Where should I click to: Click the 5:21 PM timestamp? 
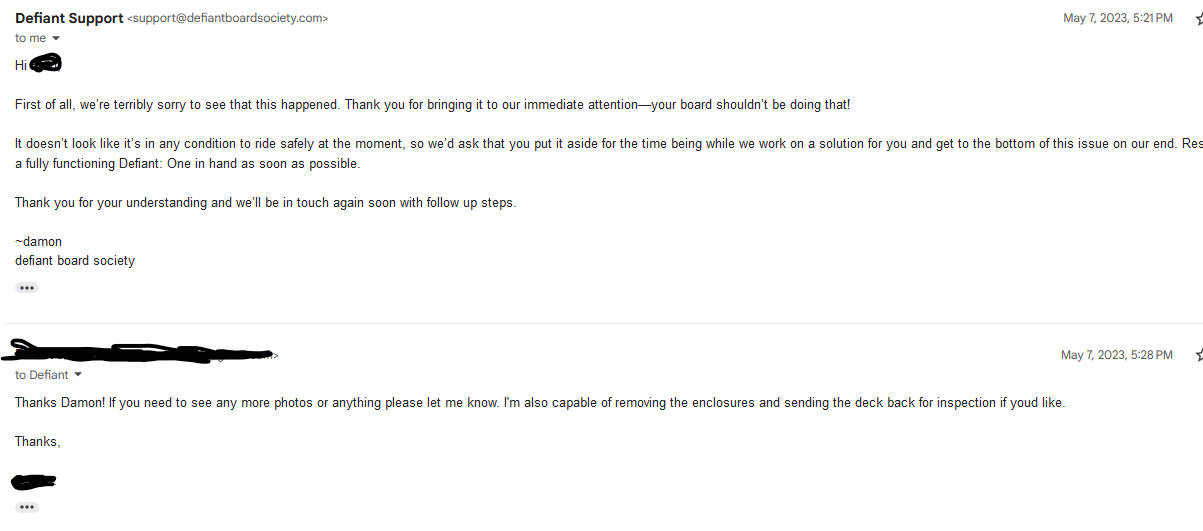coord(1117,18)
